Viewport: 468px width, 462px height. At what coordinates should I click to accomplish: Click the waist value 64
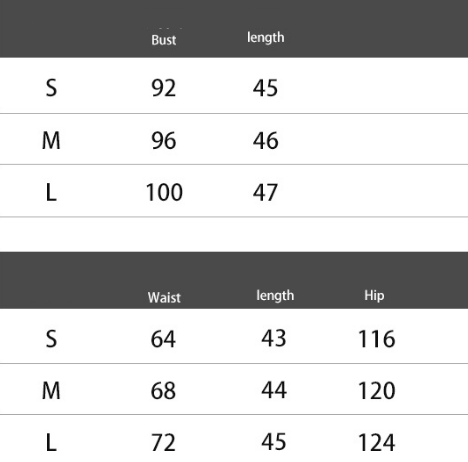163,339
